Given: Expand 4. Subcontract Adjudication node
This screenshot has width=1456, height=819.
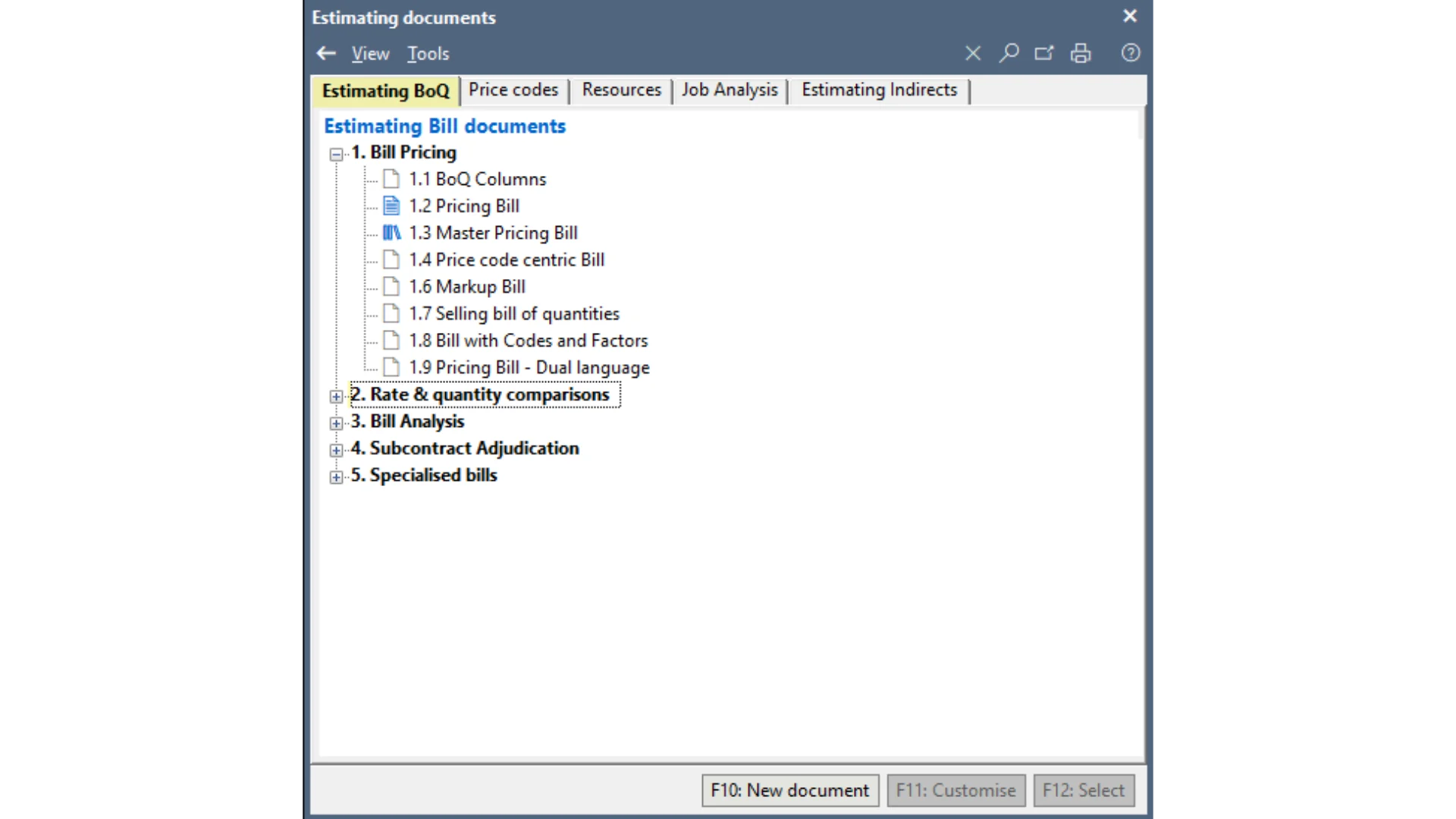Looking at the screenshot, I should coord(336,450).
